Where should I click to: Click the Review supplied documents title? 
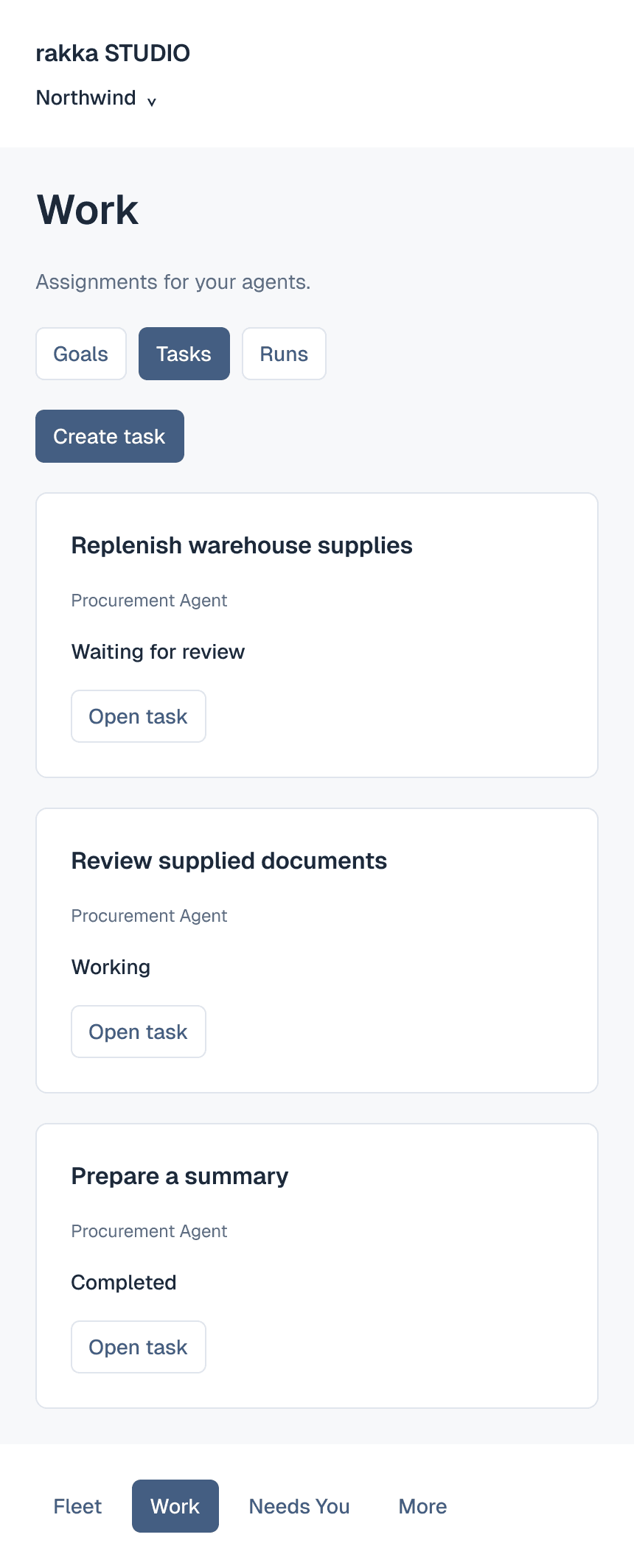click(x=229, y=861)
